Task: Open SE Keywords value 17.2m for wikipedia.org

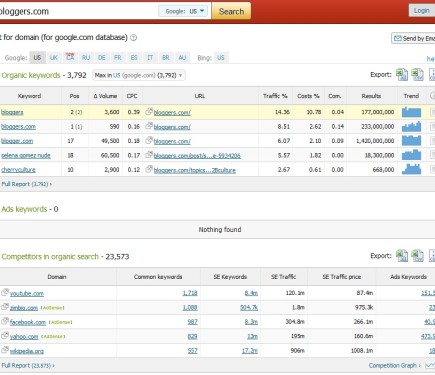Action: [x=250, y=351]
